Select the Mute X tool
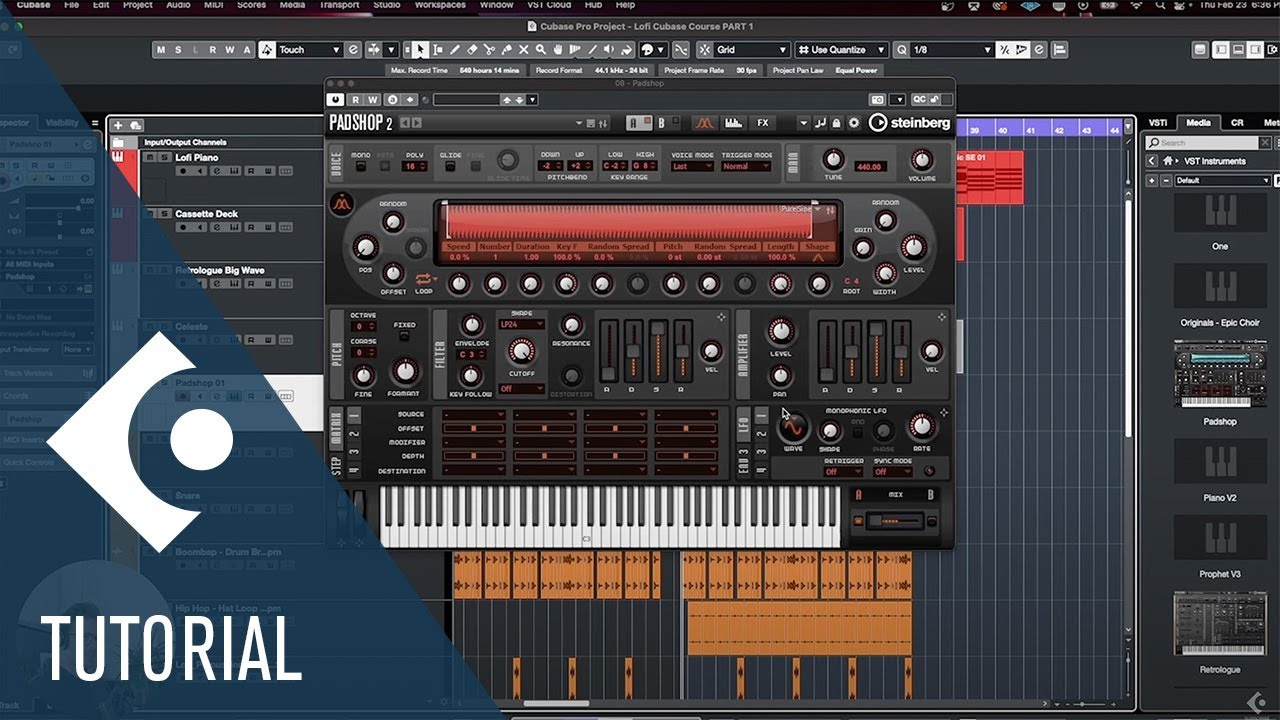The height and width of the screenshot is (720, 1280). [523, 49]
